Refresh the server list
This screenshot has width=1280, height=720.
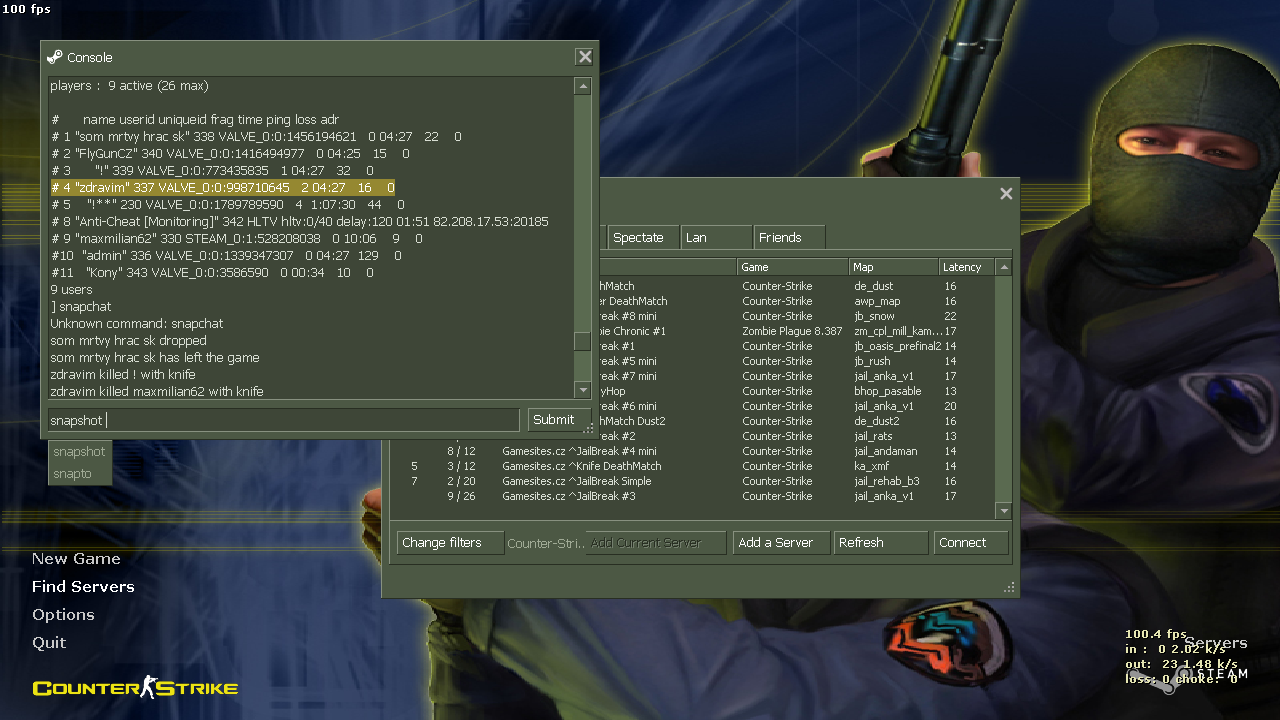881,542
